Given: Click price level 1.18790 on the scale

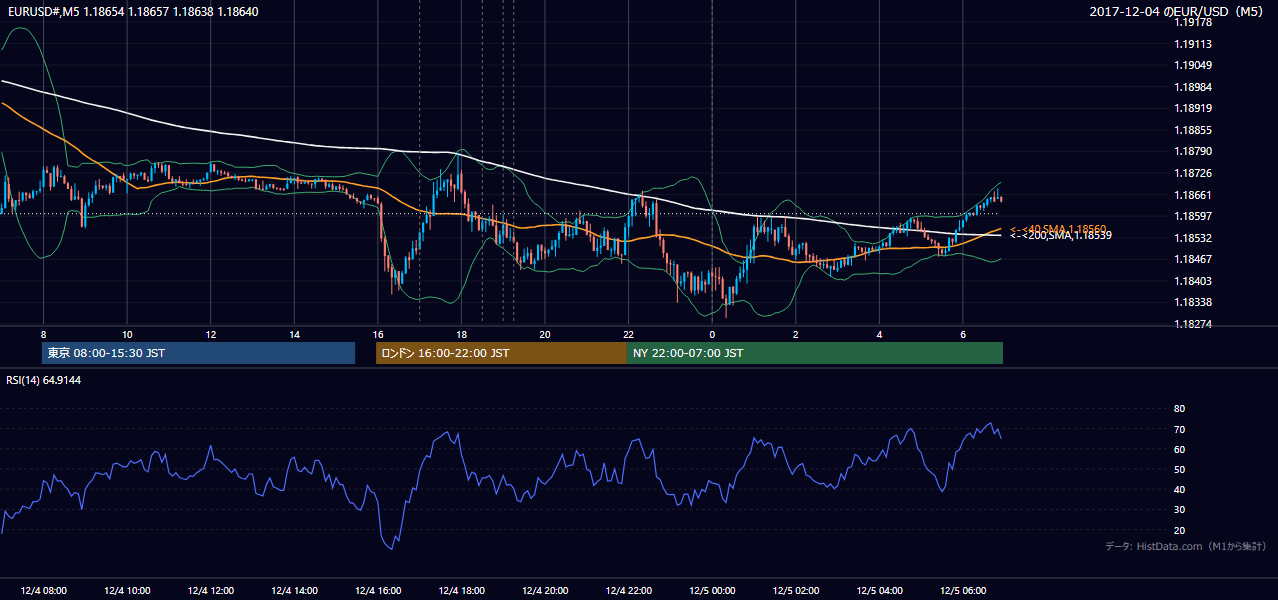Looking at the screenshot, I should pos(1192,151).
